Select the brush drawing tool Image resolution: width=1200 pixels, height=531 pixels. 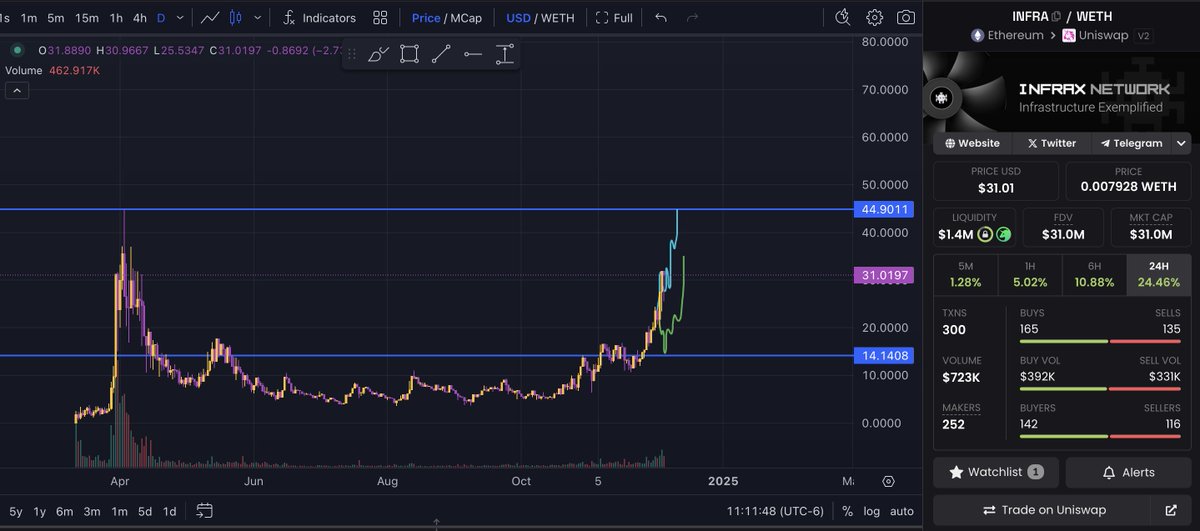point(378,55)
